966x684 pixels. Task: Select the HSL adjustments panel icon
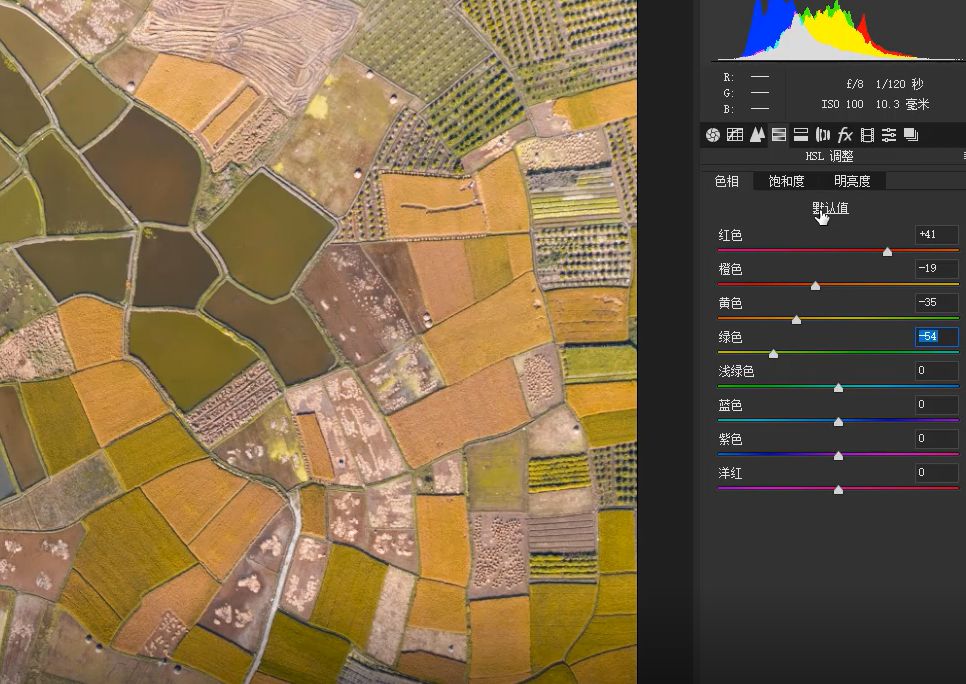click(x=779, y=135)
